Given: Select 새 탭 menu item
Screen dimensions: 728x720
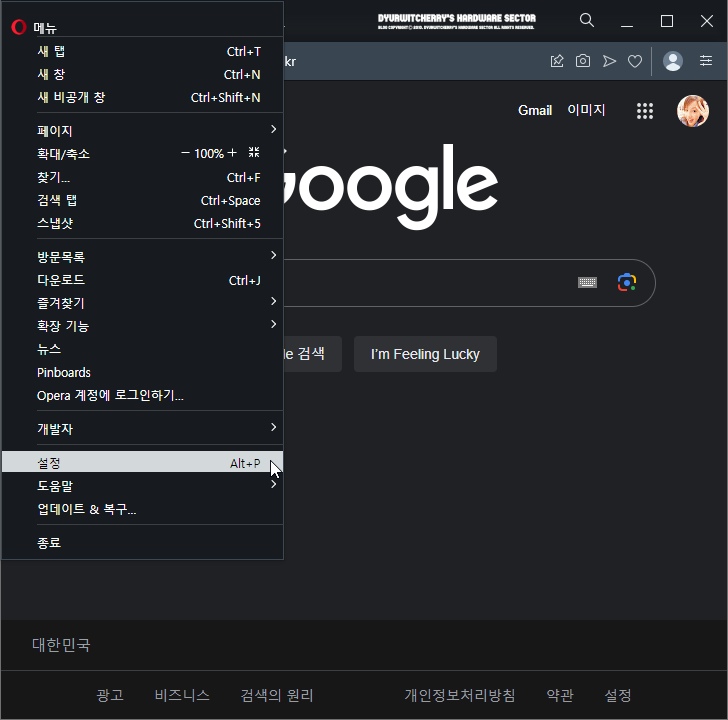Looking at the screenshot, I should point(143,52).
